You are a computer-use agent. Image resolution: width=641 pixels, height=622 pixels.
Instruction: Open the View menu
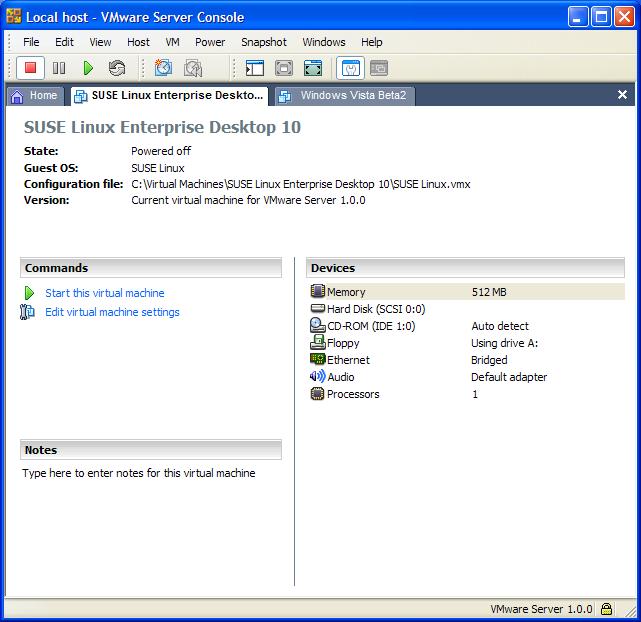click(x=100, y=42)
